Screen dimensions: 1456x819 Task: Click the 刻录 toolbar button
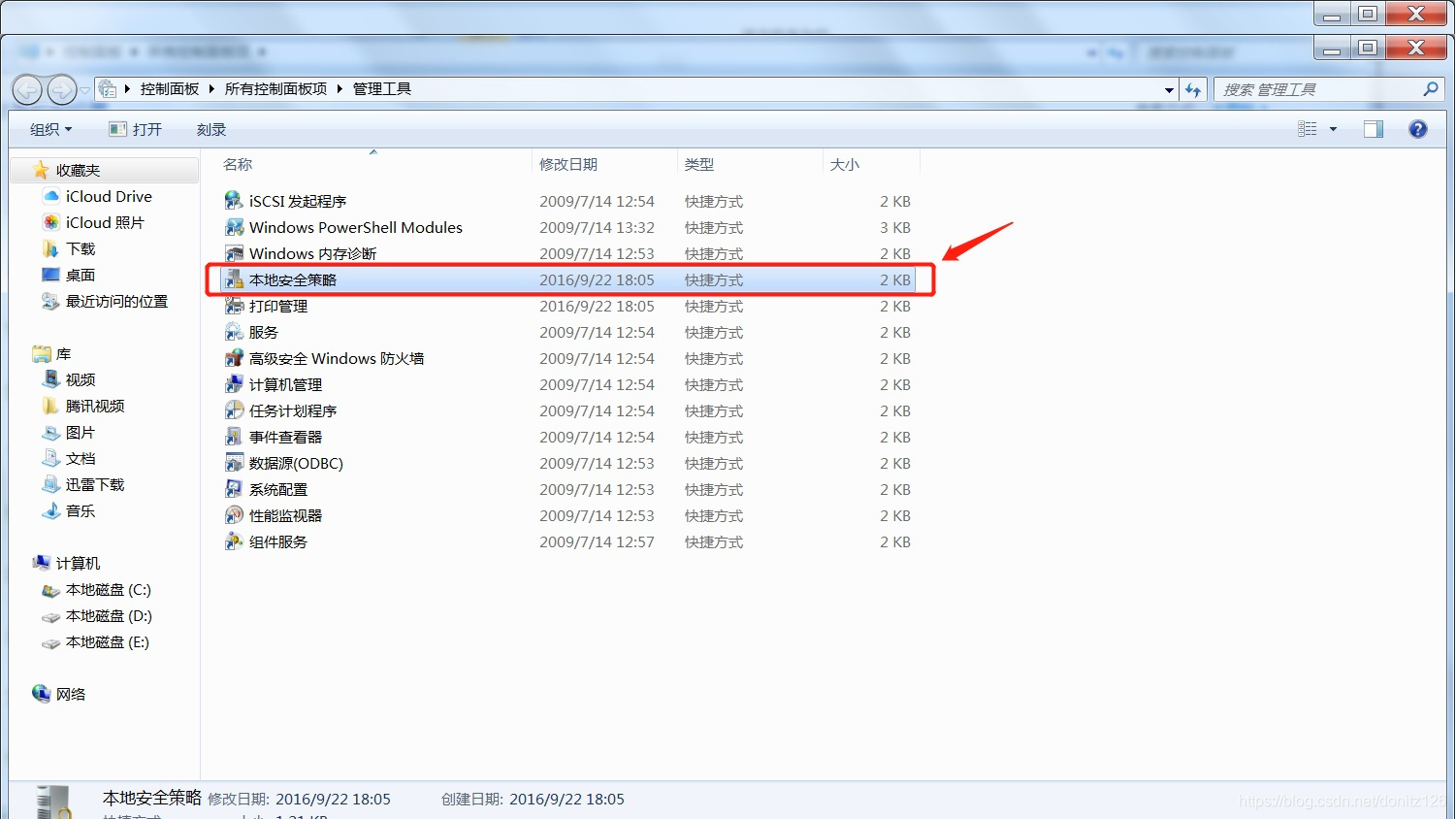tap(210, 129)
